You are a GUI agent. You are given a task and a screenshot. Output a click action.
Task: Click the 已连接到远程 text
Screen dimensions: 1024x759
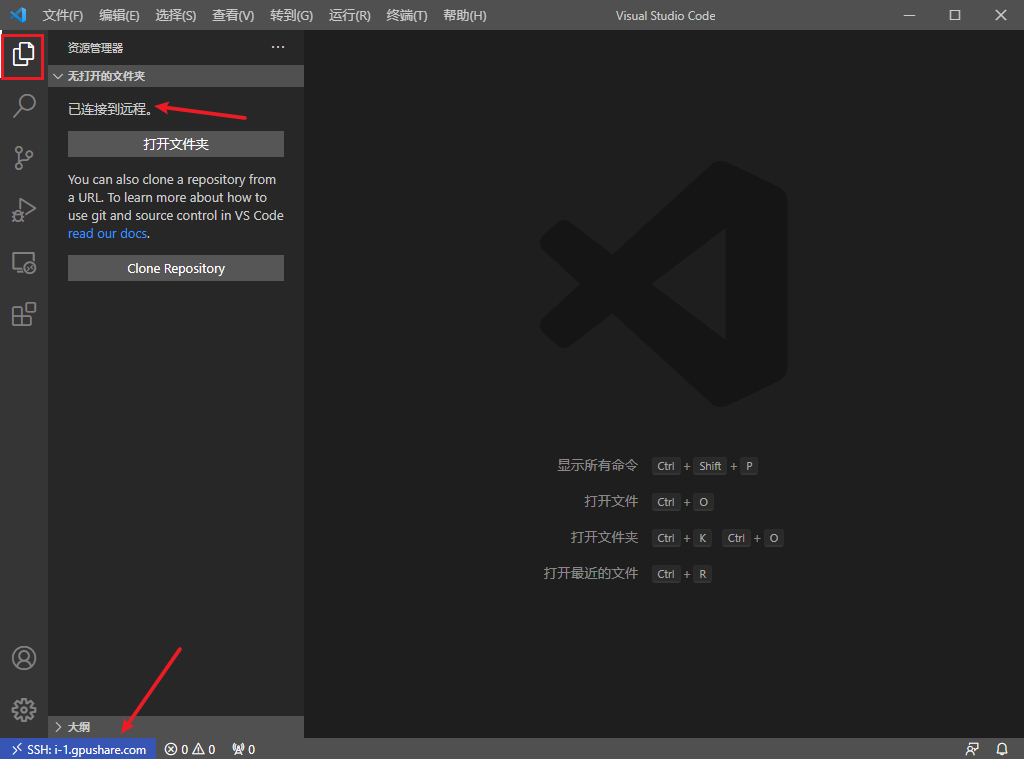click(x=110, y=109)
